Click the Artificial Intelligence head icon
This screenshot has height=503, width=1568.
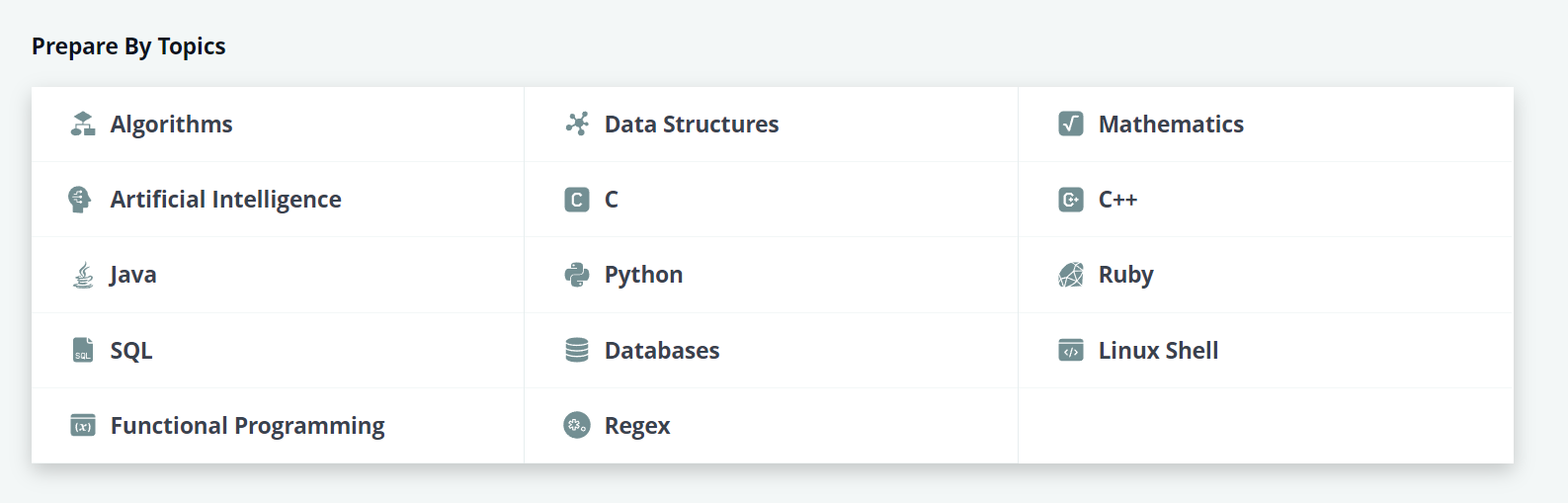coord(80,200)
